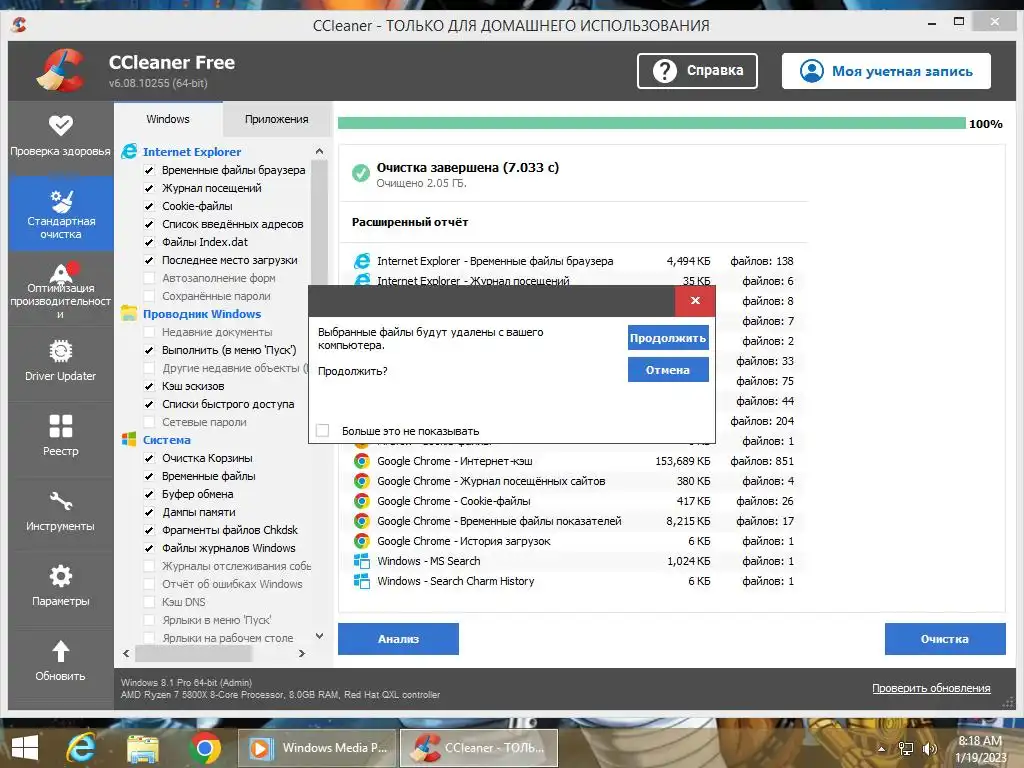1024x768 pixels.
Task: Click the Расширенный отчёт heading
Action: pyautogui.click(x=410, y=222)
